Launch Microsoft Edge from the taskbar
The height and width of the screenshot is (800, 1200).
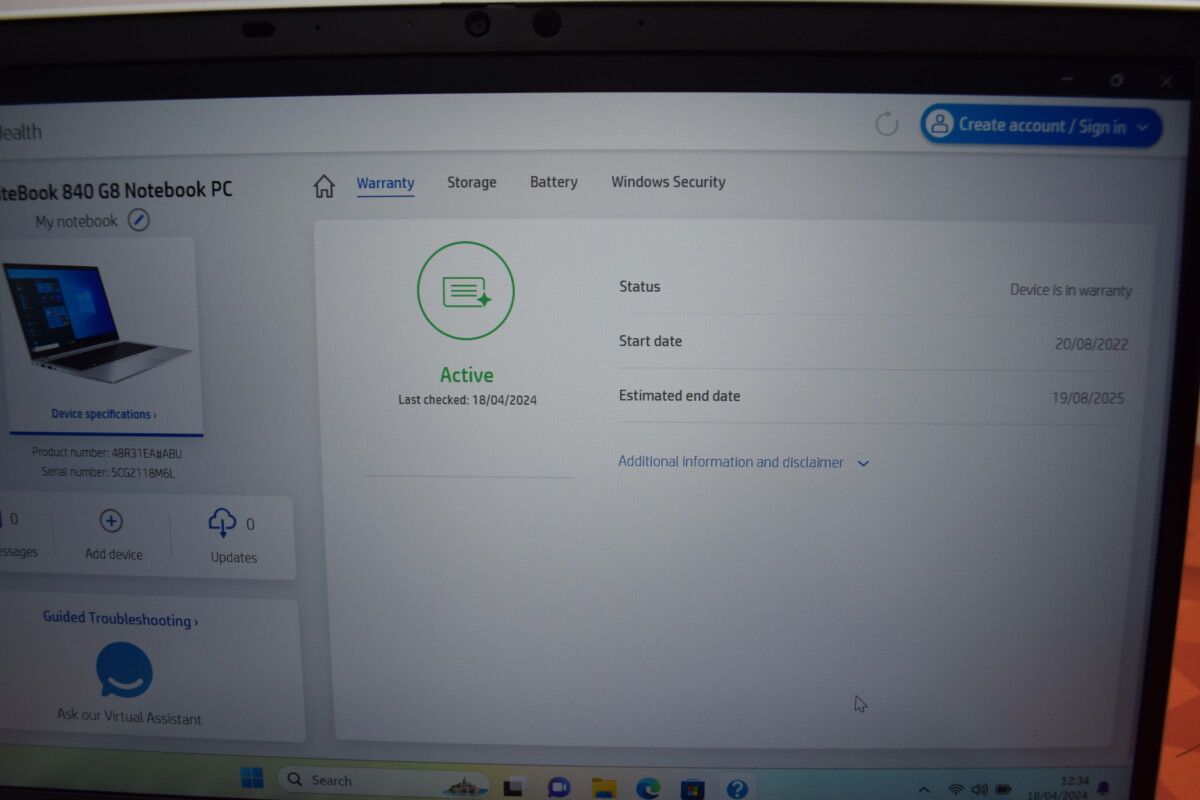pos(648,788)
